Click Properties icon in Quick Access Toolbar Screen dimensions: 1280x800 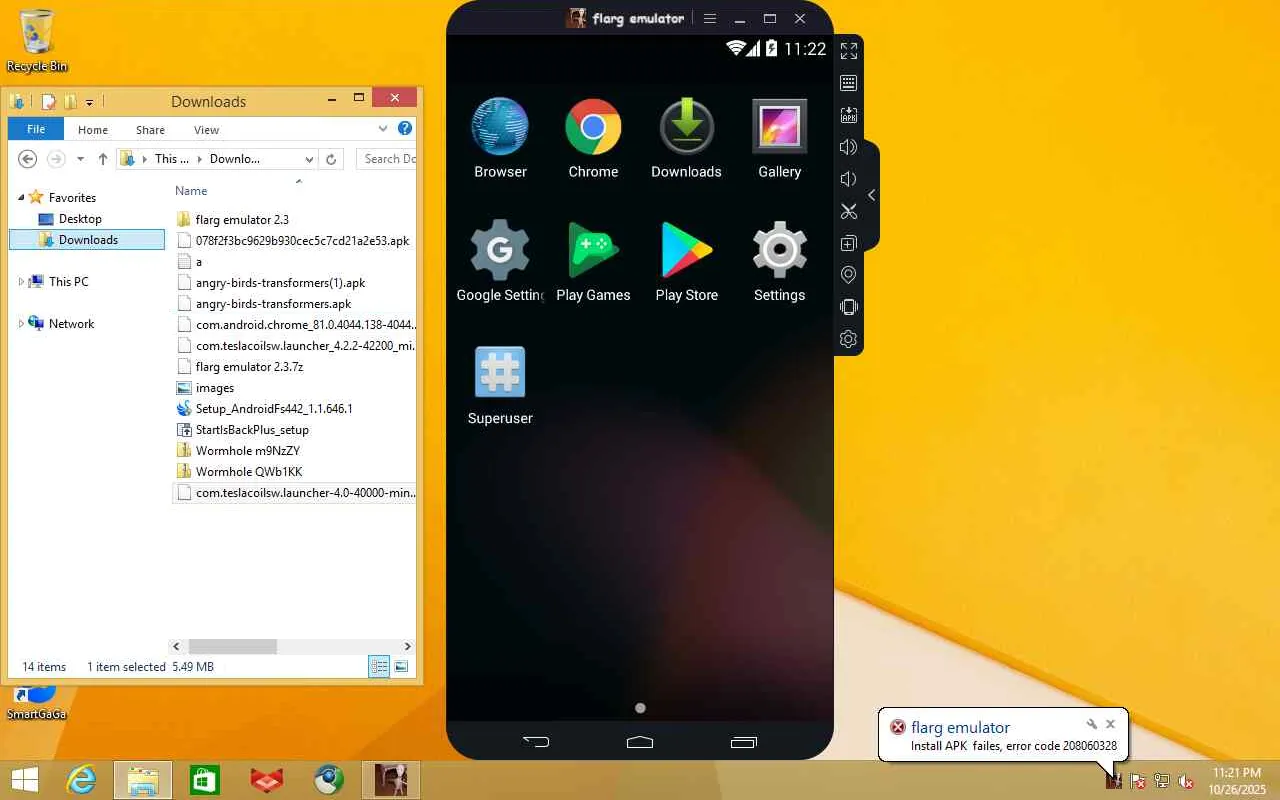tap(48, 101)
